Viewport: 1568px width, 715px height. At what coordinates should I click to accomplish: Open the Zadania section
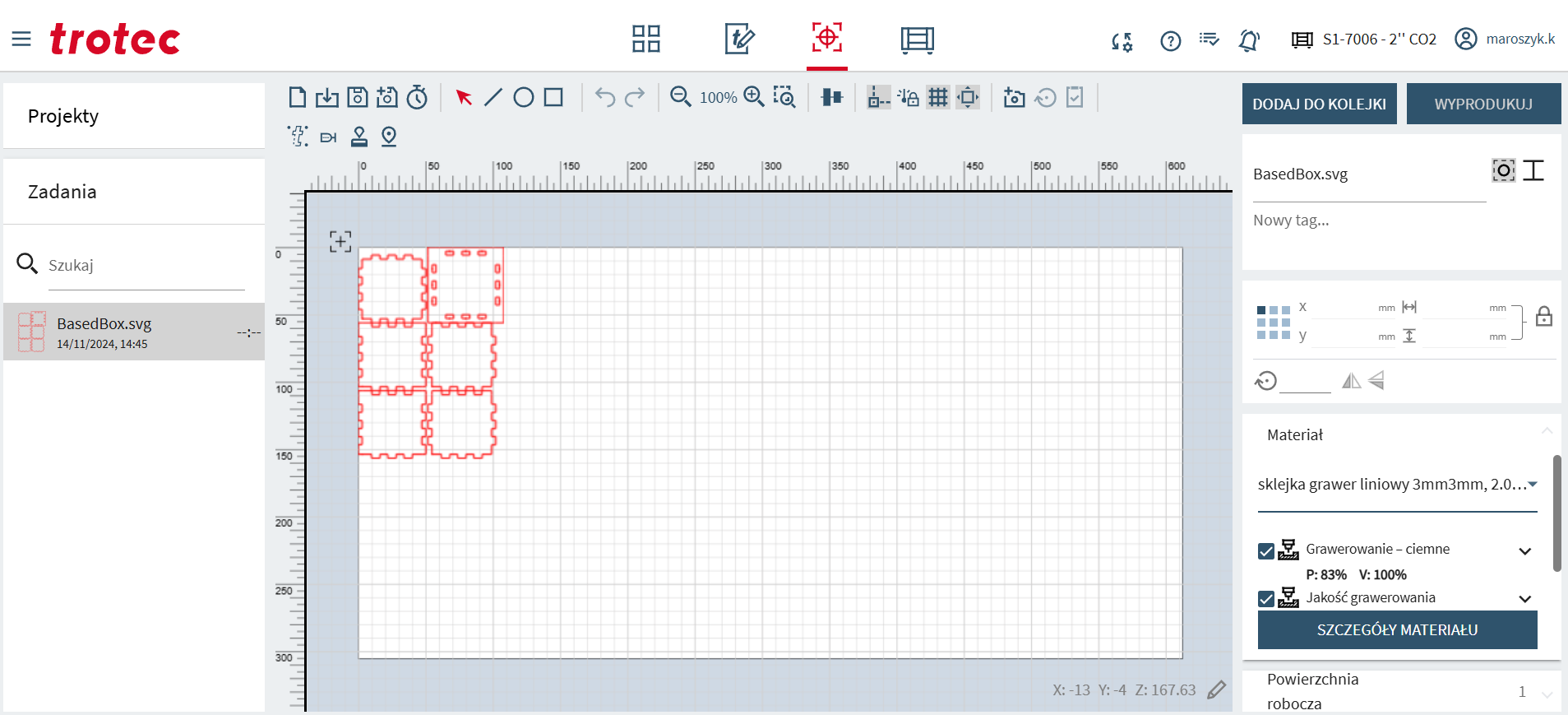(x=134, y=192)
